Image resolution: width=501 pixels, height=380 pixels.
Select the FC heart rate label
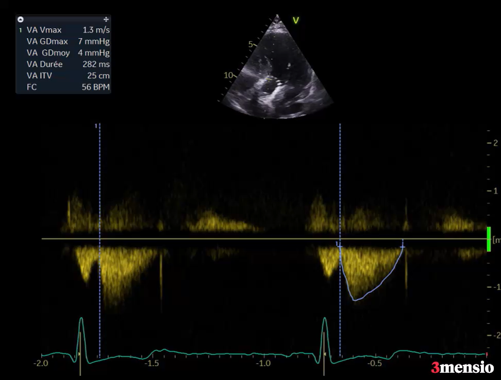point(31,87)
